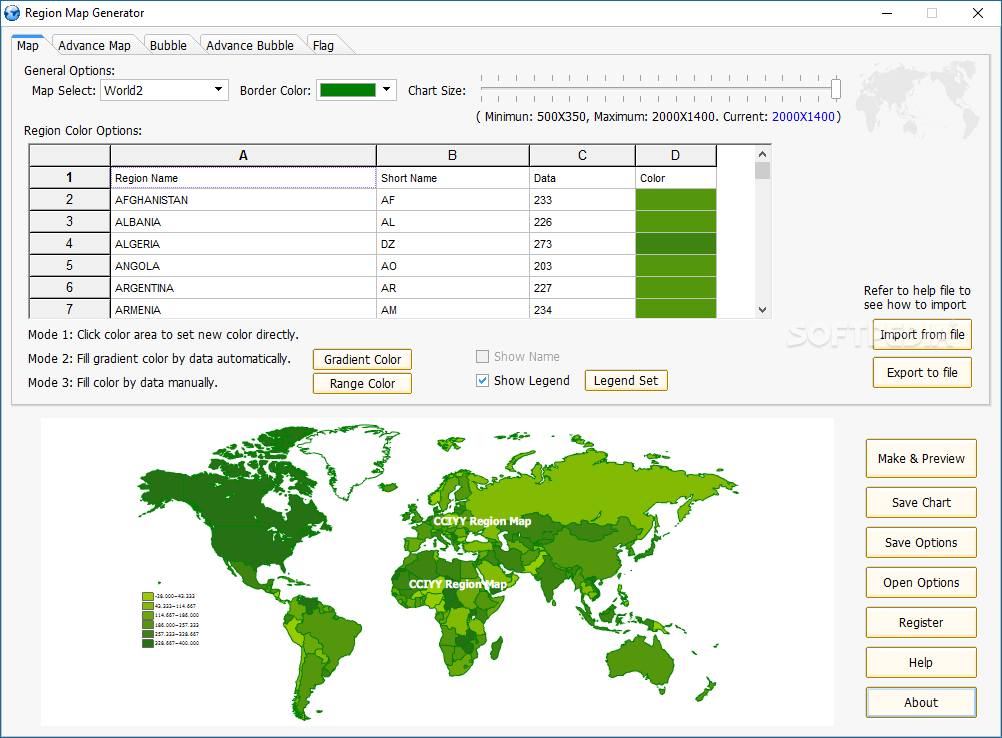Click the Region Map Generator app icon
The width and height of the screenshot is (1002, 738).
(x=12, y=13)
